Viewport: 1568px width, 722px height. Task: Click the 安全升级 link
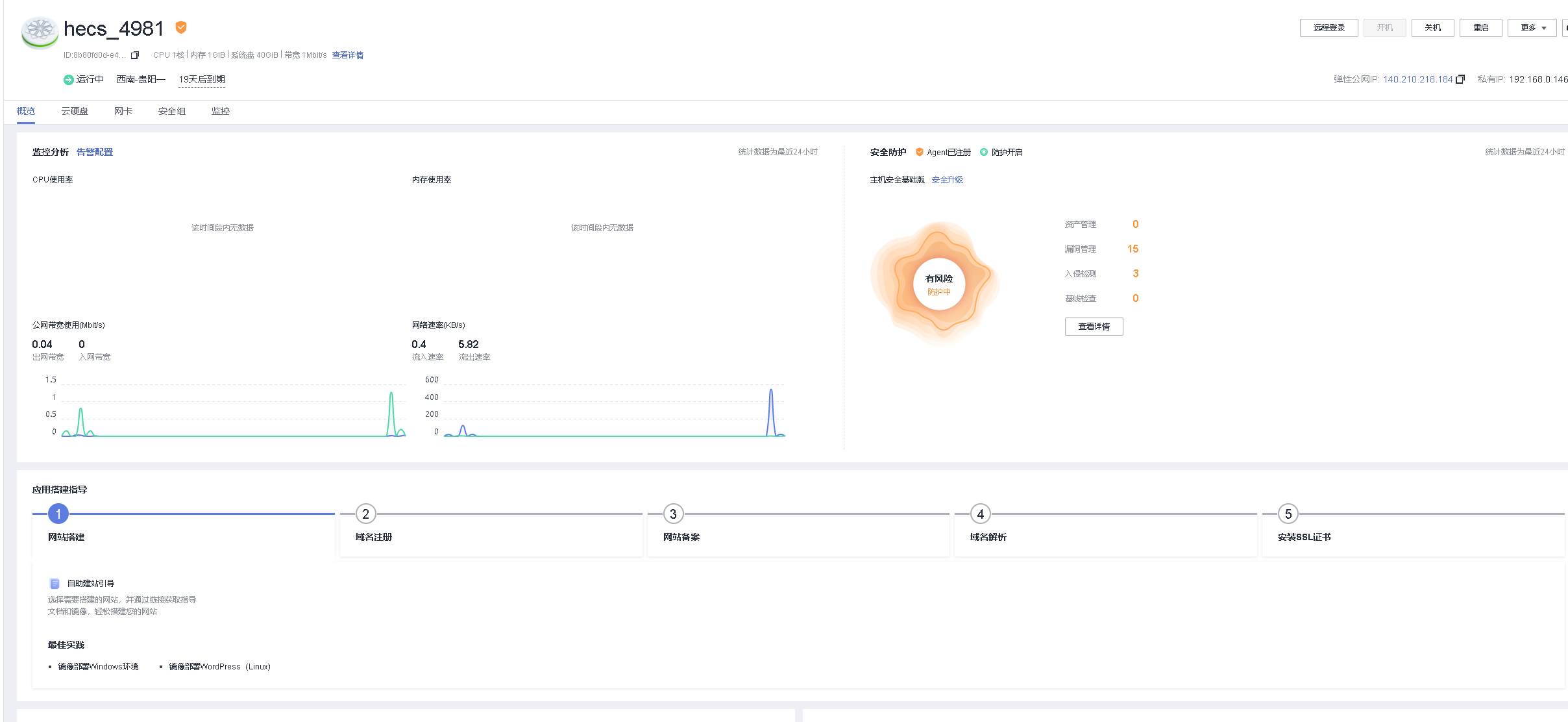point(947,180)
